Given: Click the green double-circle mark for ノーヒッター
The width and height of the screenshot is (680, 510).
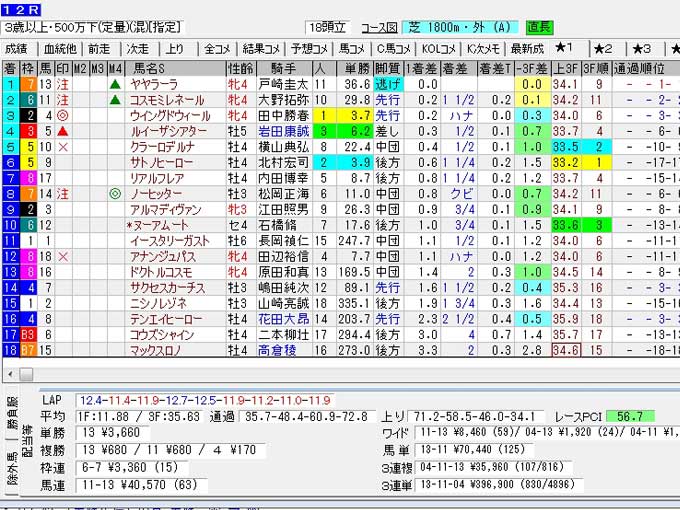Looking at the screenshot, I should [116, 192].
